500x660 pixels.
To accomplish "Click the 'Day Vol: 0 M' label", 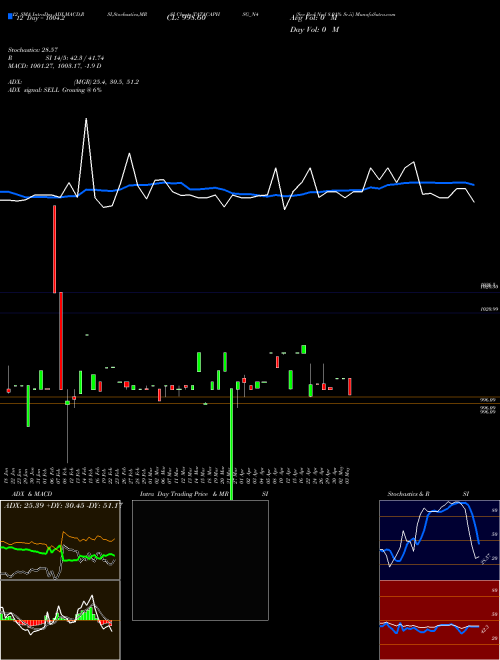I will tap(314, 30).
